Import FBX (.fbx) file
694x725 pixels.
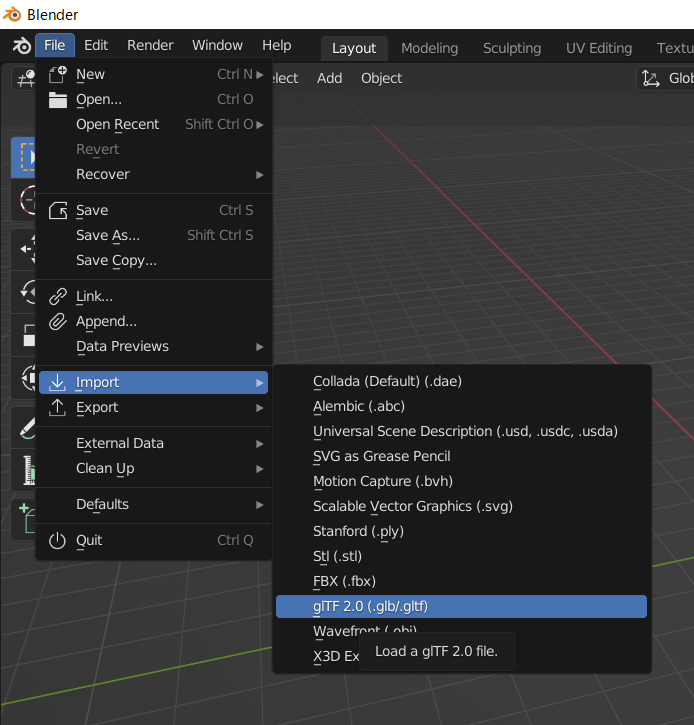[461, 581]
